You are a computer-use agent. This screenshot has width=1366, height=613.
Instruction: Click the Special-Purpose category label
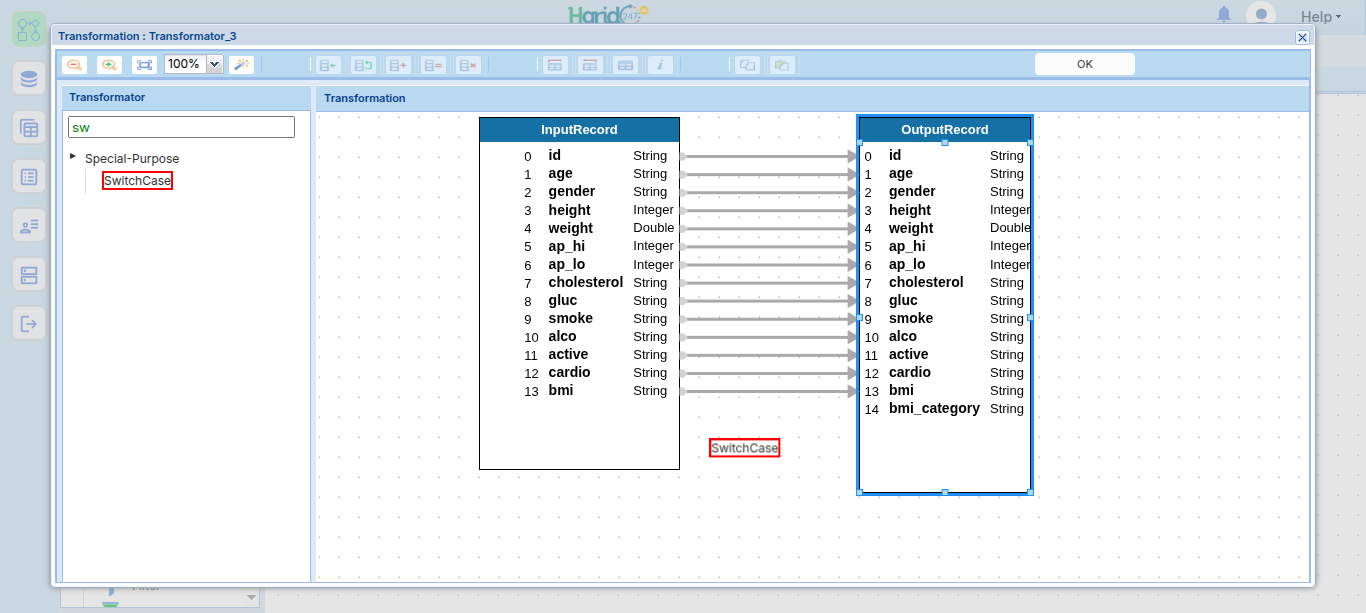(x=132, y=159)
